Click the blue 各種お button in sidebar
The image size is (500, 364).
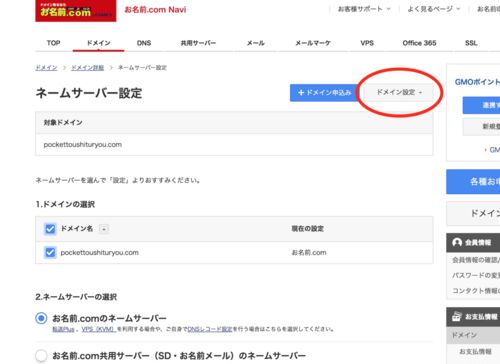click(473, 182)
